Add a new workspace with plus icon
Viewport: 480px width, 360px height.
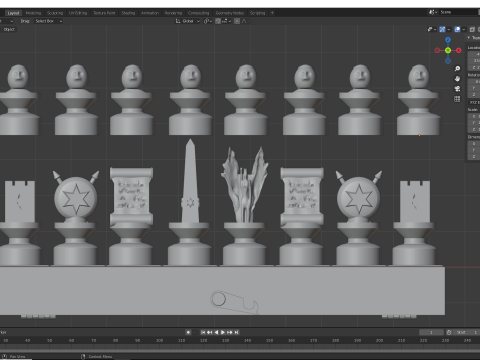[272, 13]
